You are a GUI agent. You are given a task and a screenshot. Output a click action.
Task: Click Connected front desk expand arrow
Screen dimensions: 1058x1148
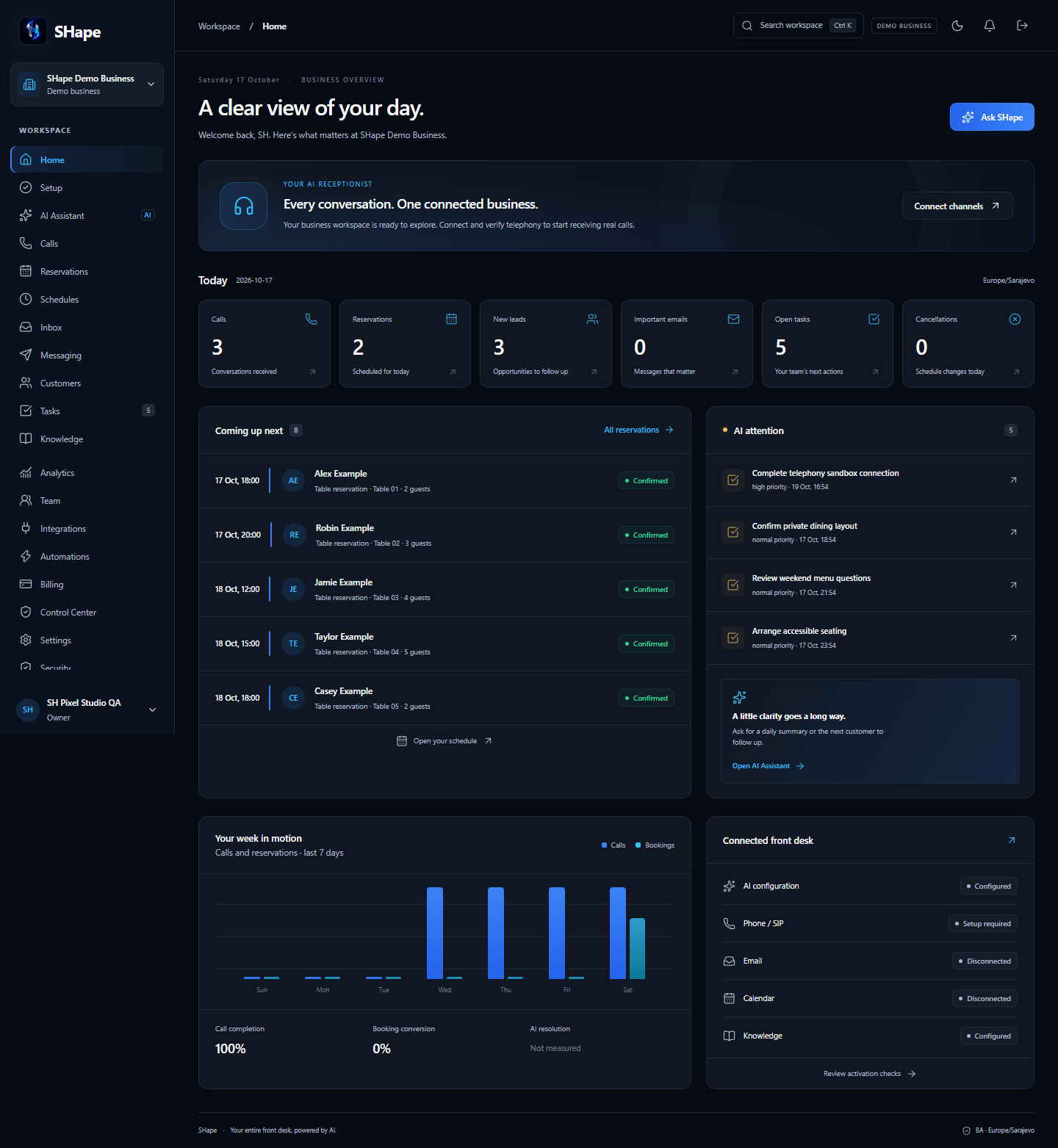pos(1012,840)
